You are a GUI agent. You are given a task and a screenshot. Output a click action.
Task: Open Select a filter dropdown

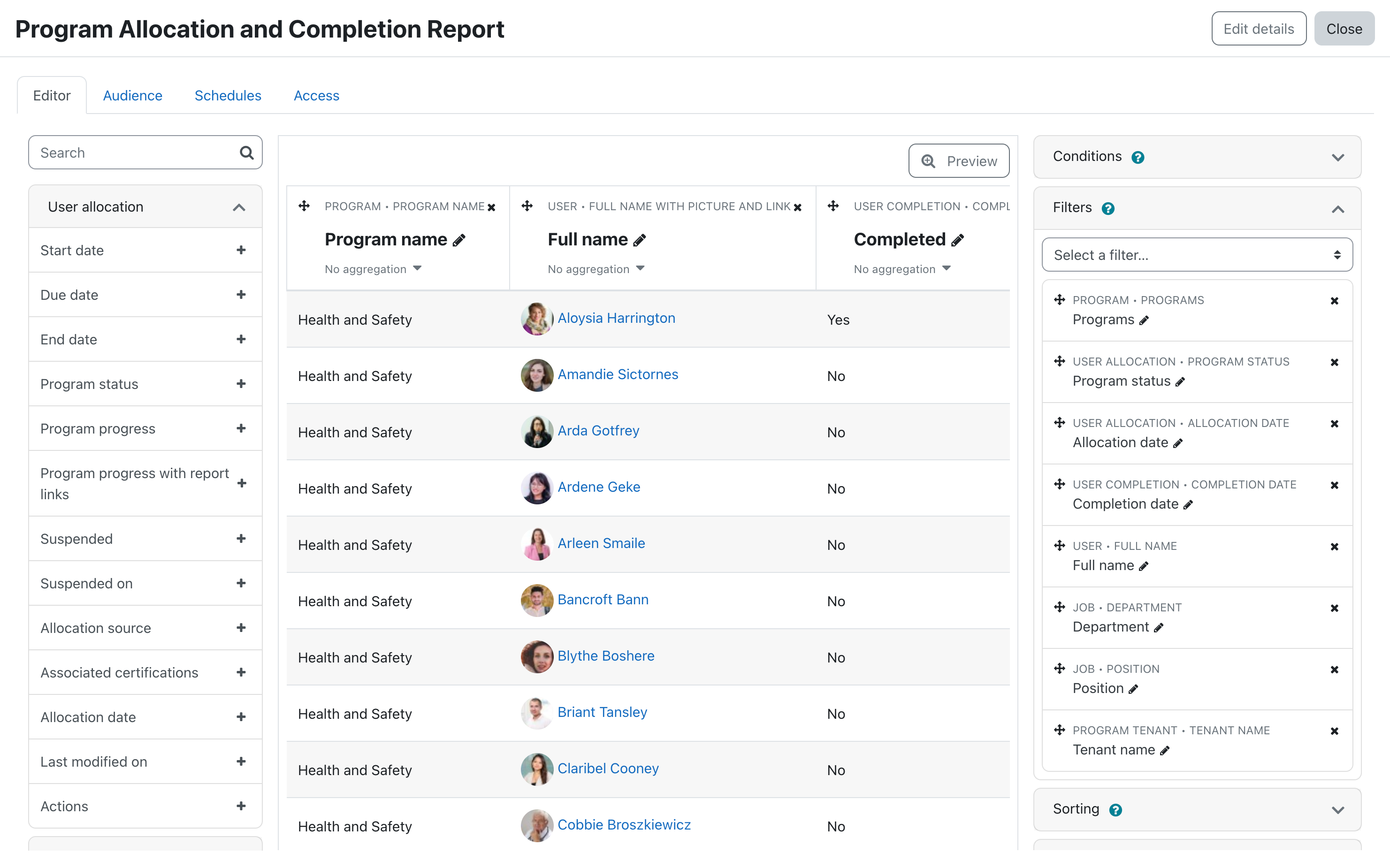[1197, 255]
